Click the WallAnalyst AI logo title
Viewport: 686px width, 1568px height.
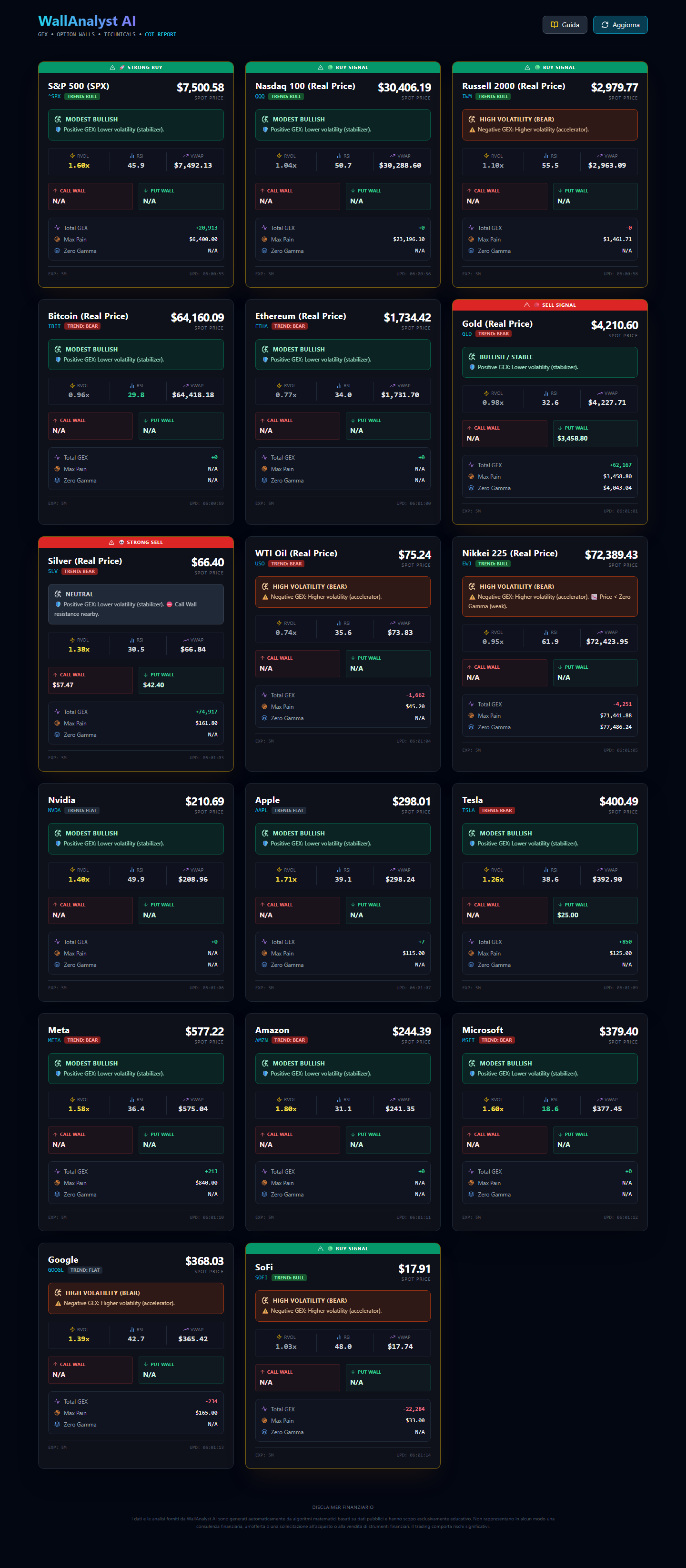pos(87,20)
